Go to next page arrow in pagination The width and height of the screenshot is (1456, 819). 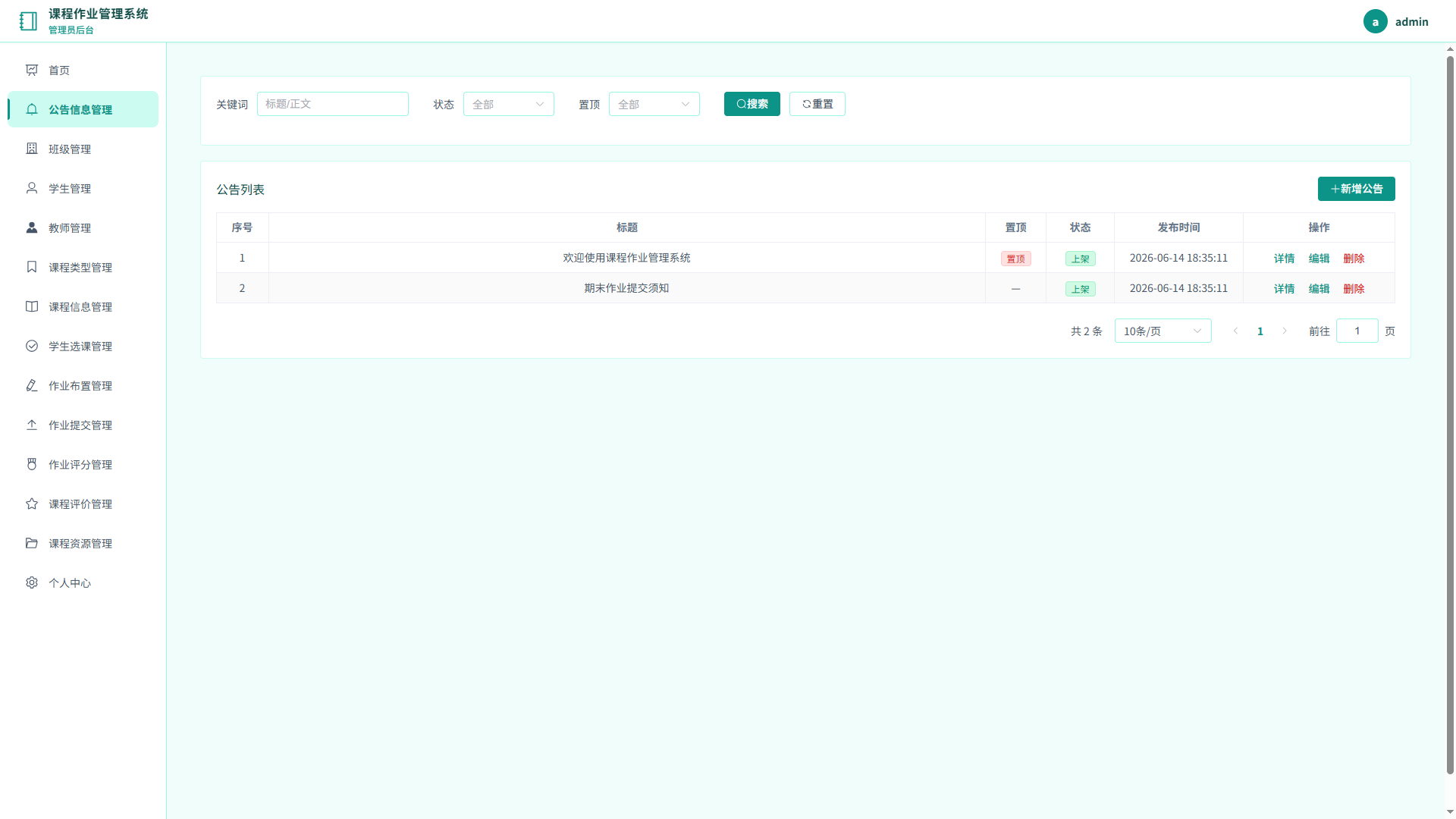click(x=1285, y=331)
